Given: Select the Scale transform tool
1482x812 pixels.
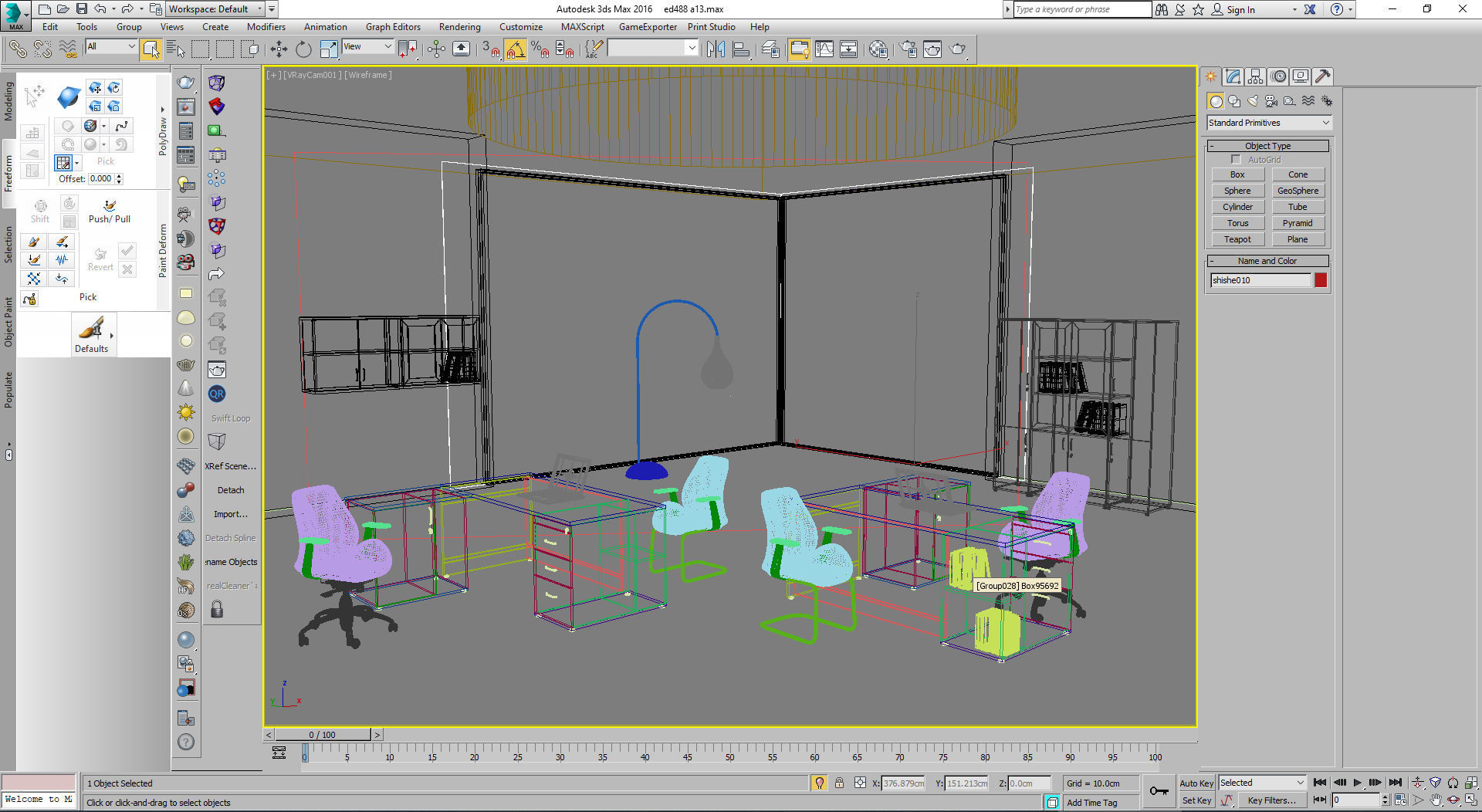Looking at the screenshot, I should [x=328, y=49].
